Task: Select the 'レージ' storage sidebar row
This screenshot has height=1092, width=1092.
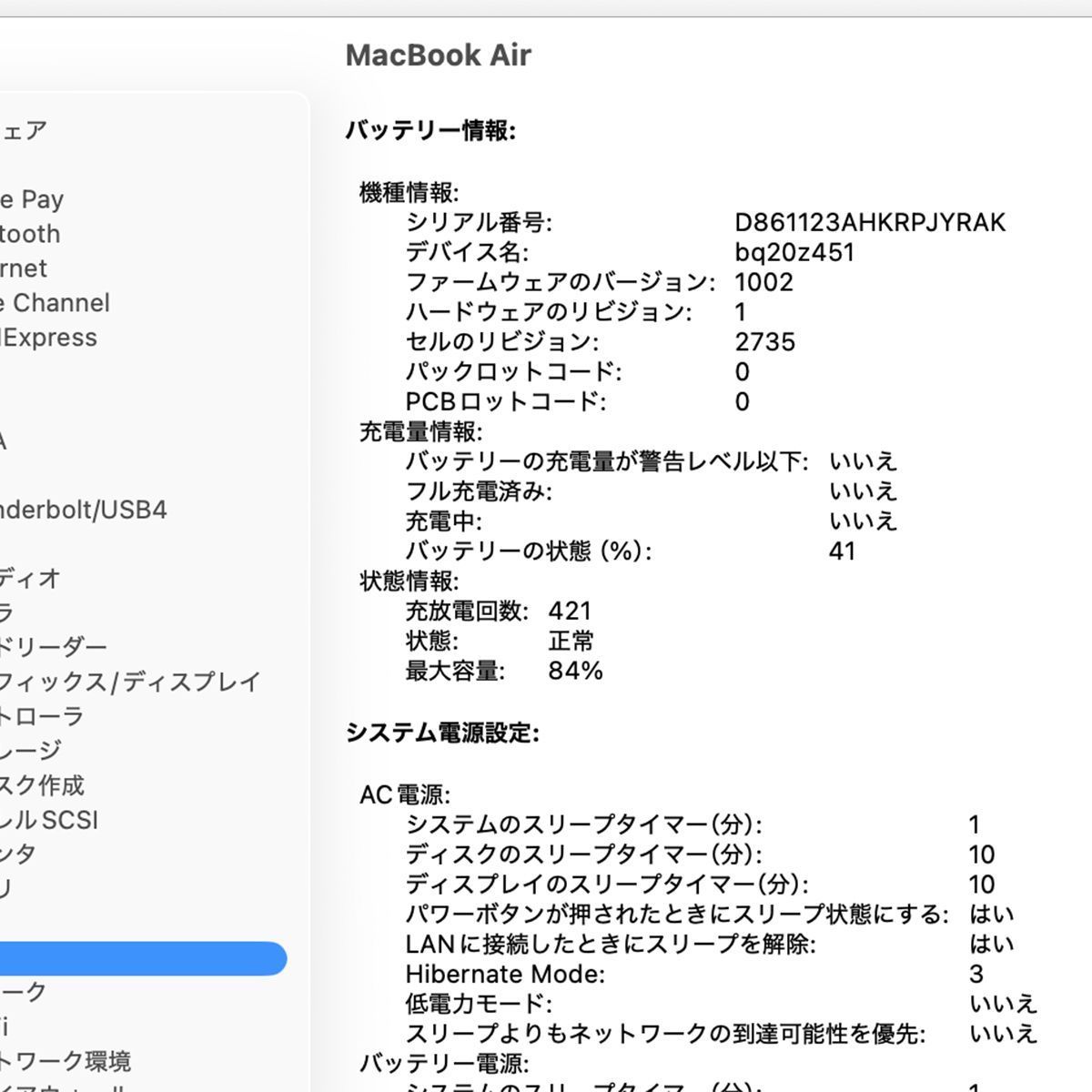Action: pyautogui.click(x=31, y=751)
